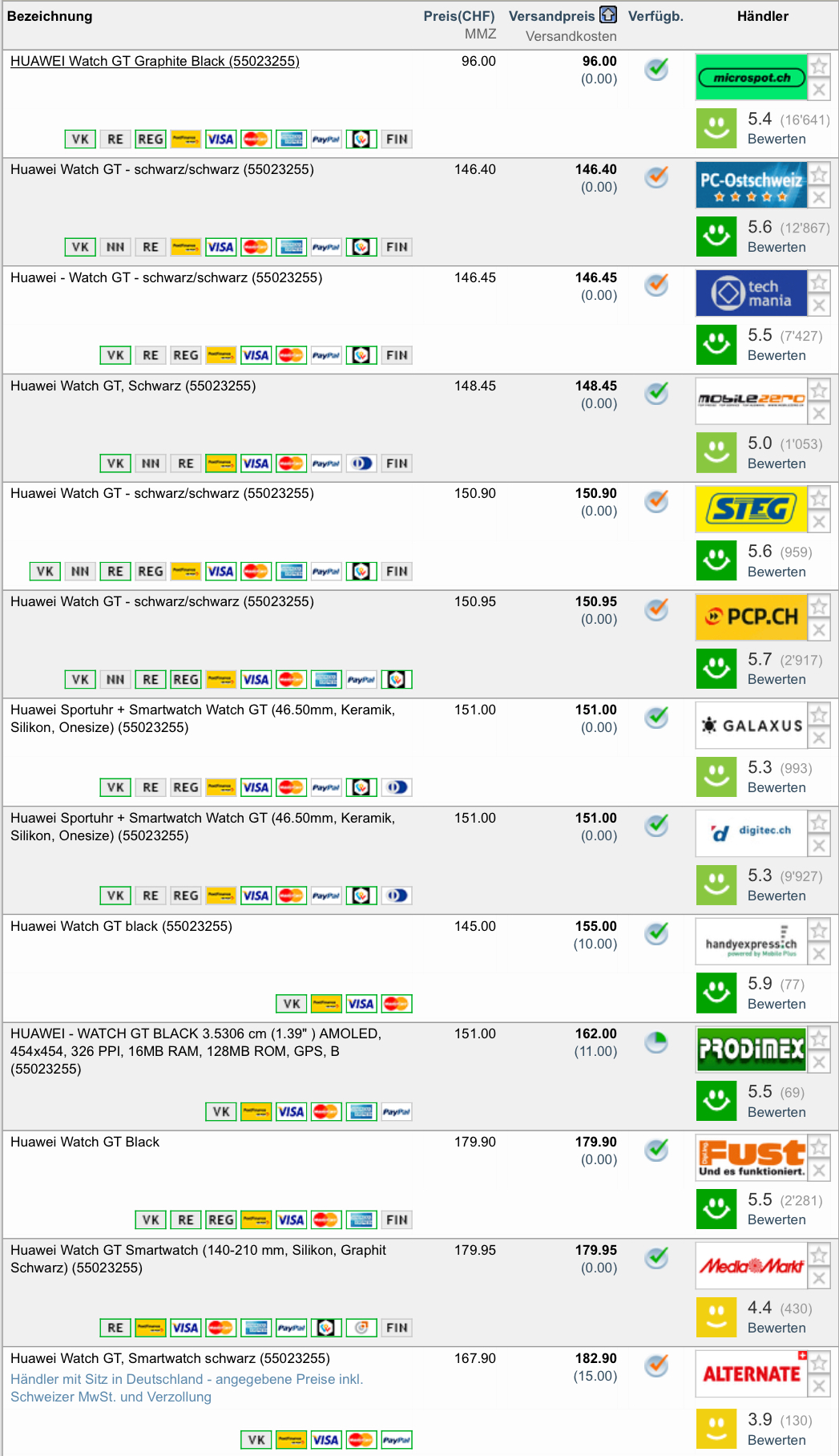Viewport: 839px width, 1456px height.
Task: Open the Alternate merchant logo
Action: [x=751, y=1374]
